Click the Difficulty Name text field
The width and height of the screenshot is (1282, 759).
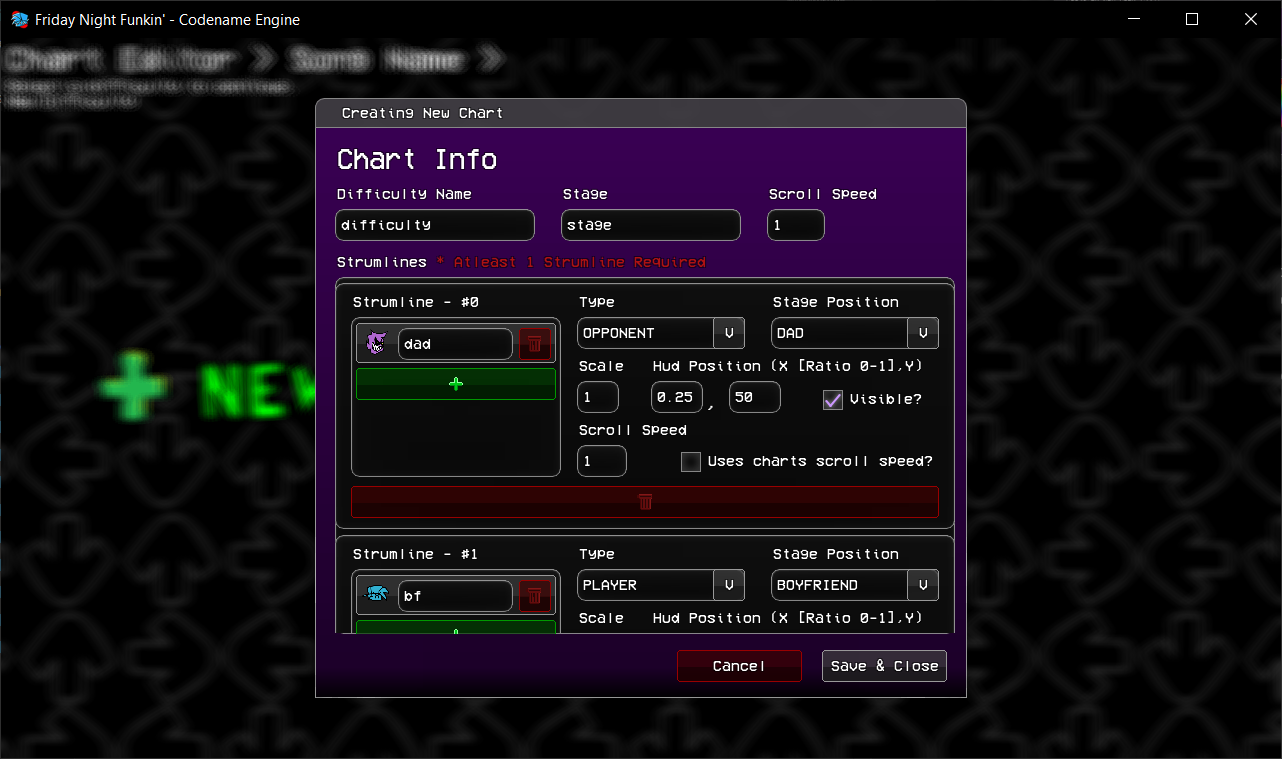click(434, 224)
